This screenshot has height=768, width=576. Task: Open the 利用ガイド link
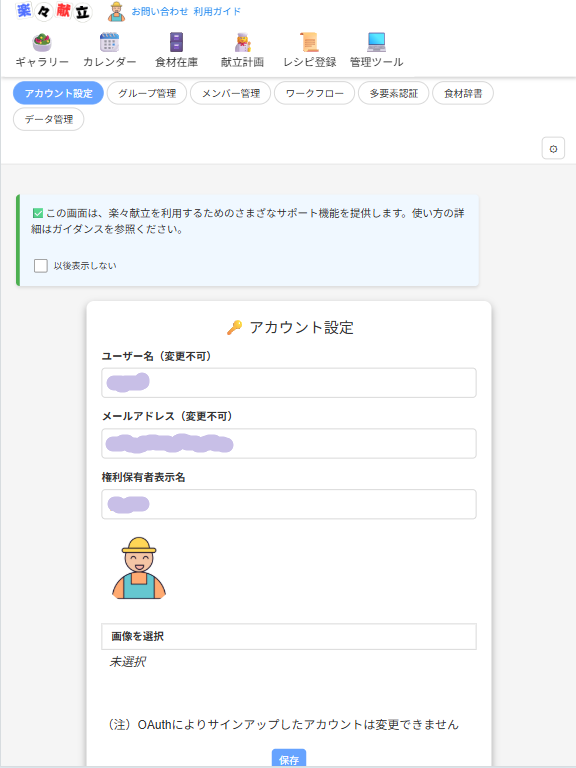(x=217, y=11)
